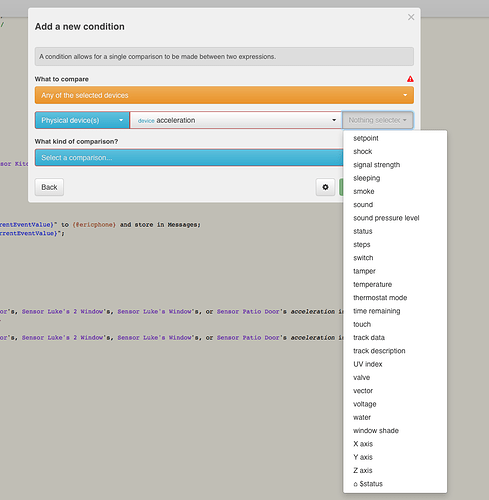
Task: Open the 'Select a comparison...' dropdown
Action: tap(189, 158)
